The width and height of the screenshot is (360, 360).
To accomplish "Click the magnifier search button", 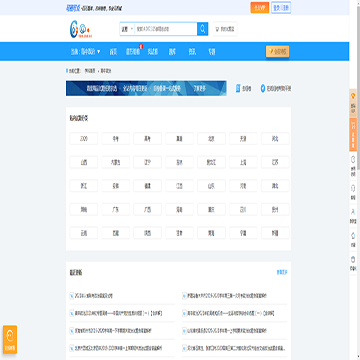I will click(202, 29).
